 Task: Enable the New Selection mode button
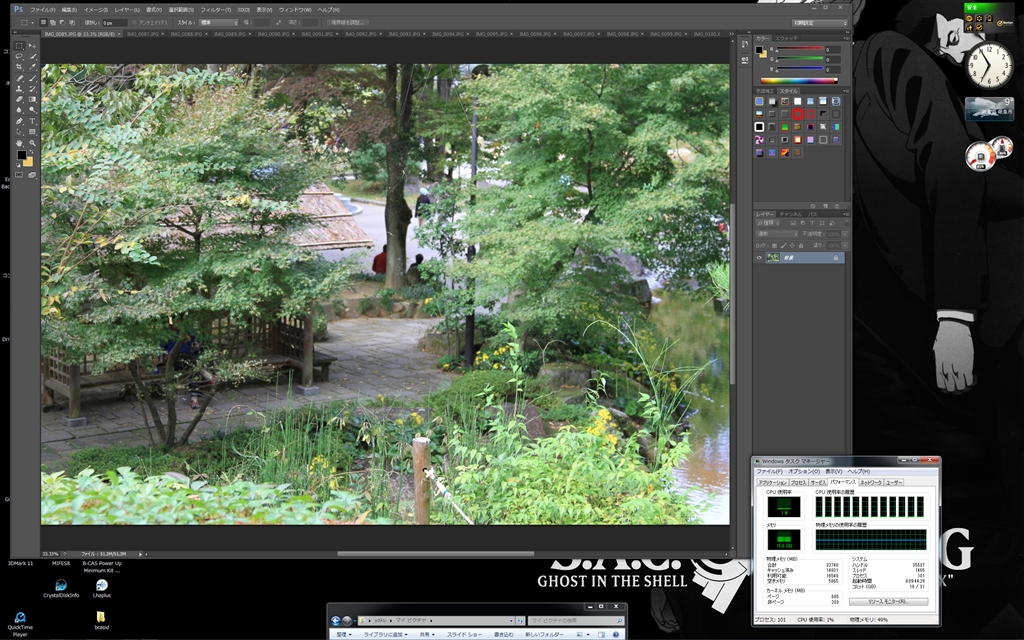pos(43,23)
